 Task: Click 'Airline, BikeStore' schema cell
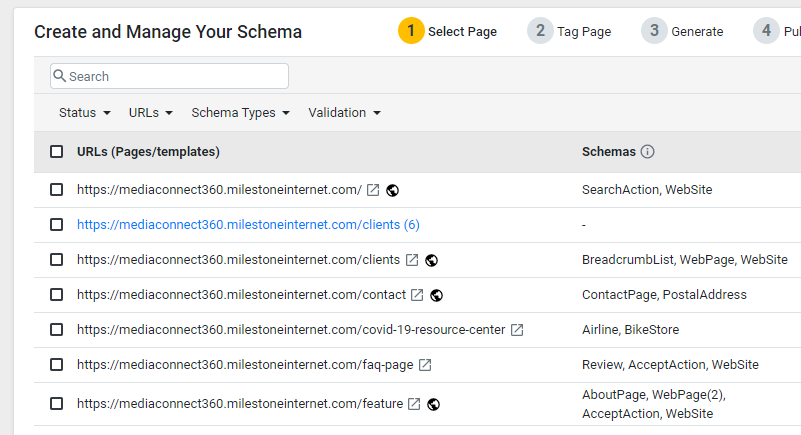pos(630,329)
